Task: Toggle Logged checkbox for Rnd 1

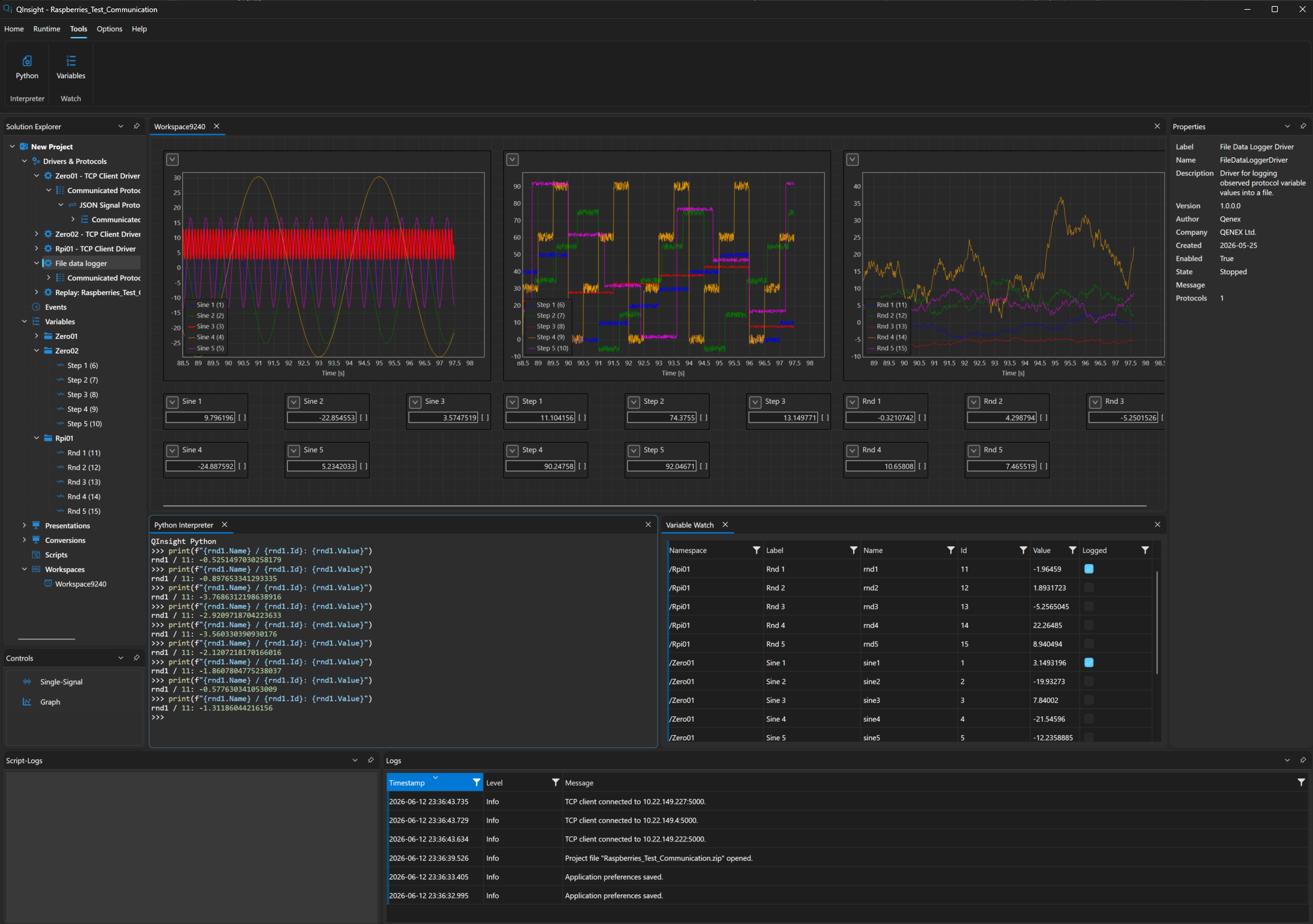Action: (1089, 569)
